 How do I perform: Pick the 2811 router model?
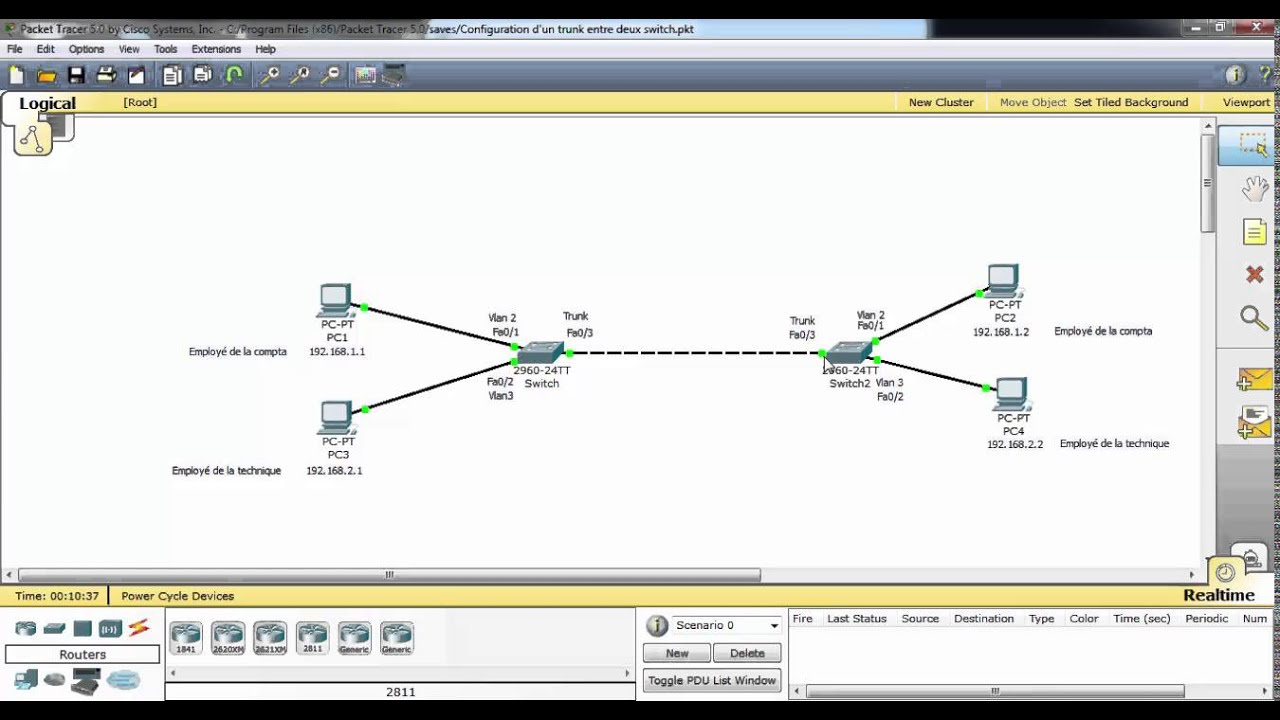[x=312, y=637]
